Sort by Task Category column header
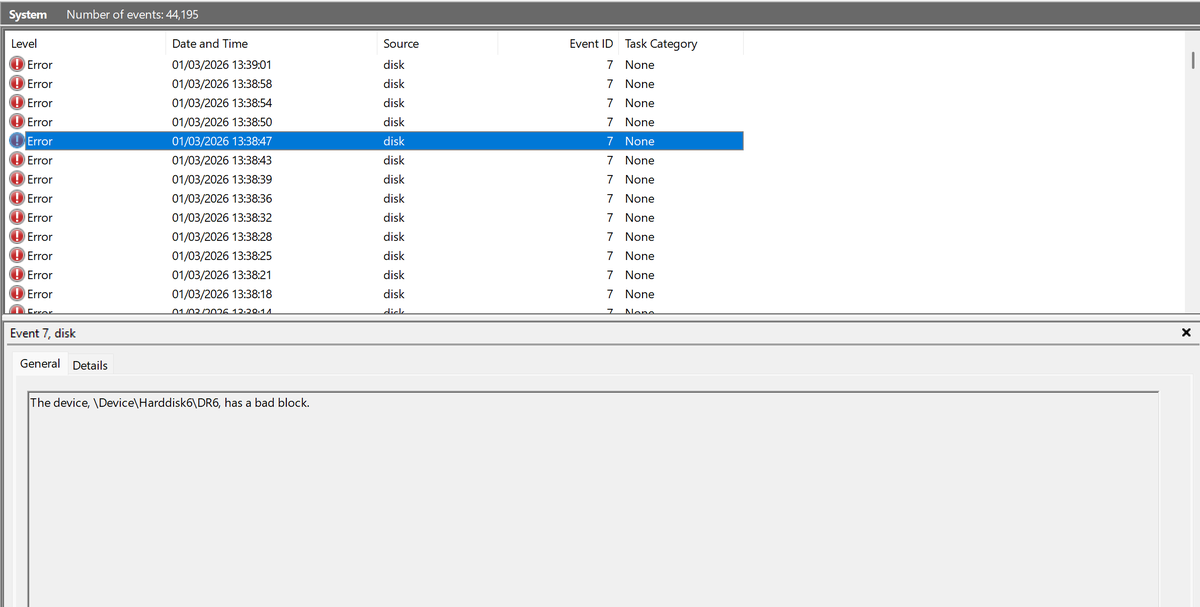Screen dimensions: 1200x607 681,44
